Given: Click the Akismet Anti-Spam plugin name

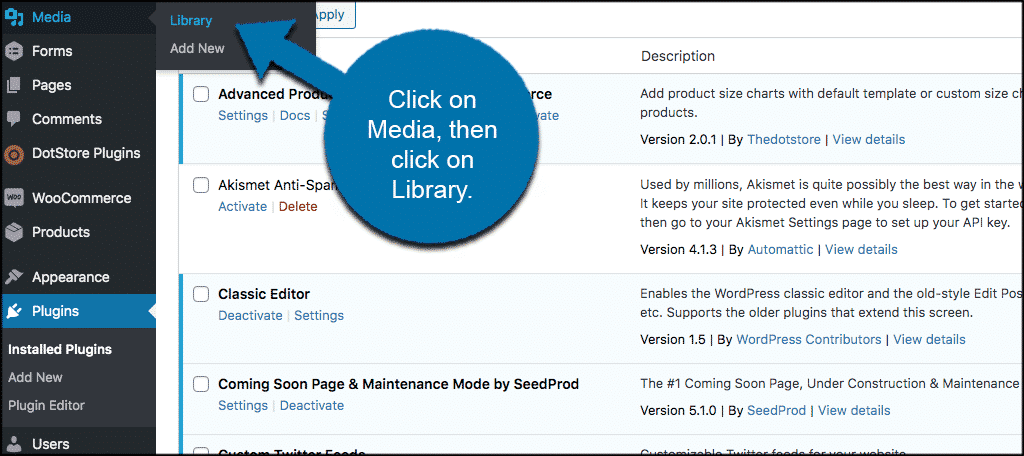Looking at the screenshot, I should [x=278, y=186].
